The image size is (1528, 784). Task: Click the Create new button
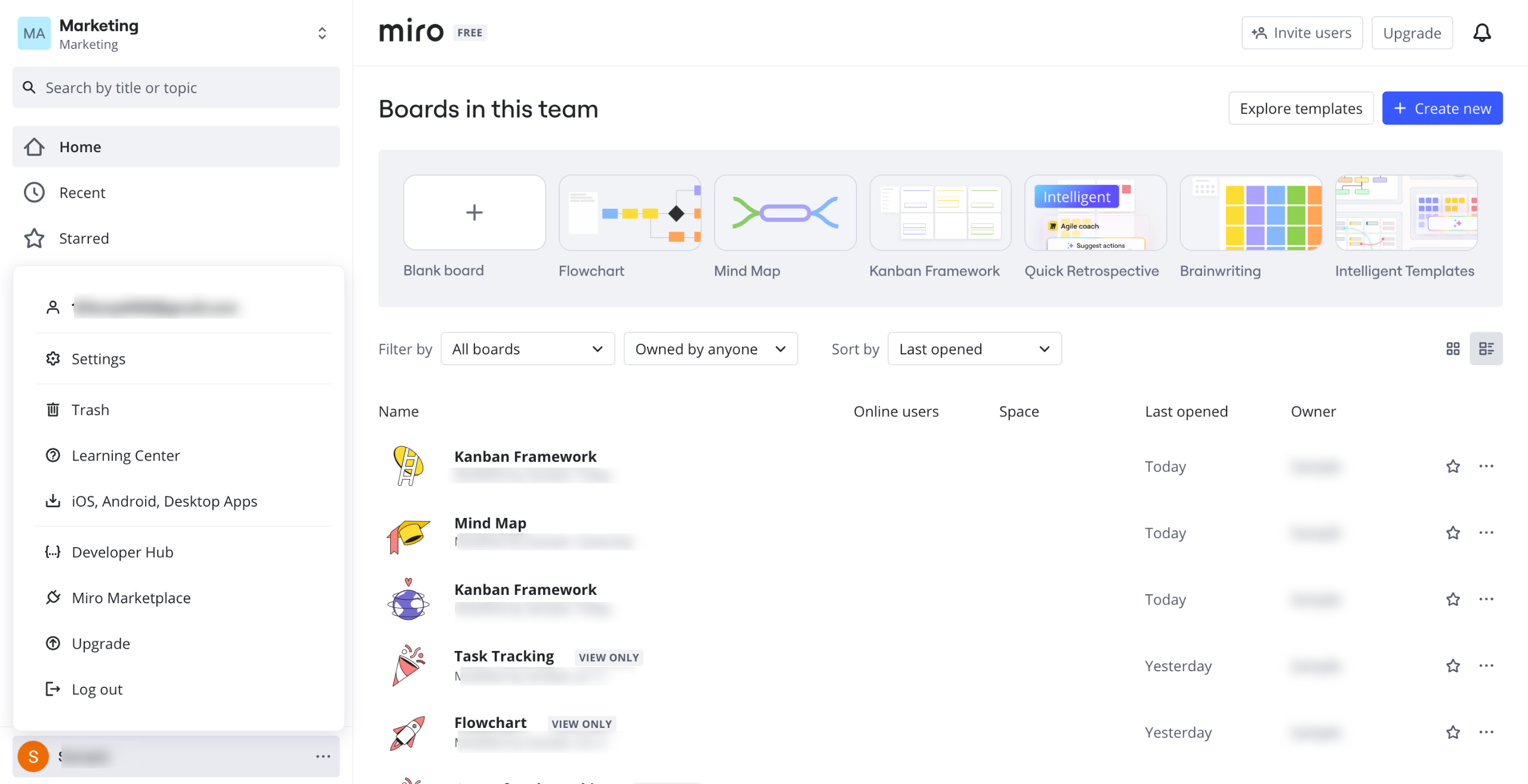(x=1442, y=108)
